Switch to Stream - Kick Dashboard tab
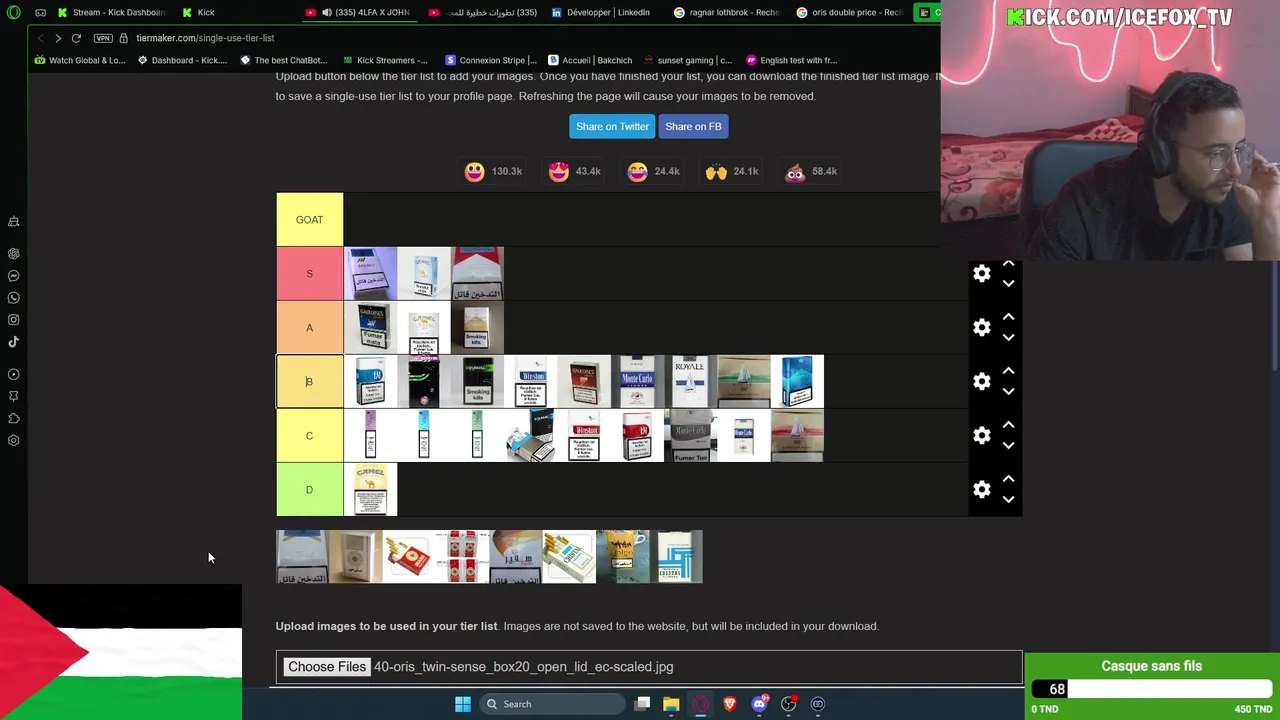The image size is (1280, 720). [x=111, y=12]
